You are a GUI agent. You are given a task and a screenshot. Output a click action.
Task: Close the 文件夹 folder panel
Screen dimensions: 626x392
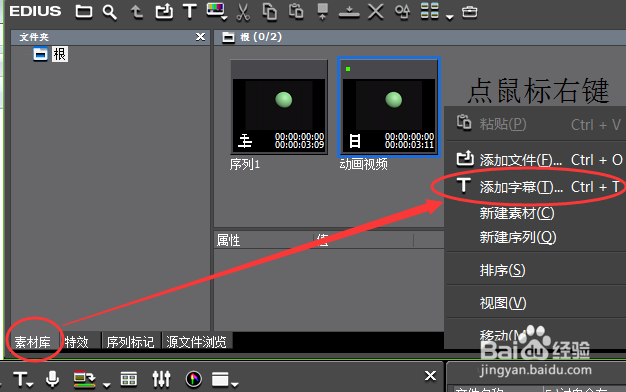pyautogui.click(x=200, y=37)
